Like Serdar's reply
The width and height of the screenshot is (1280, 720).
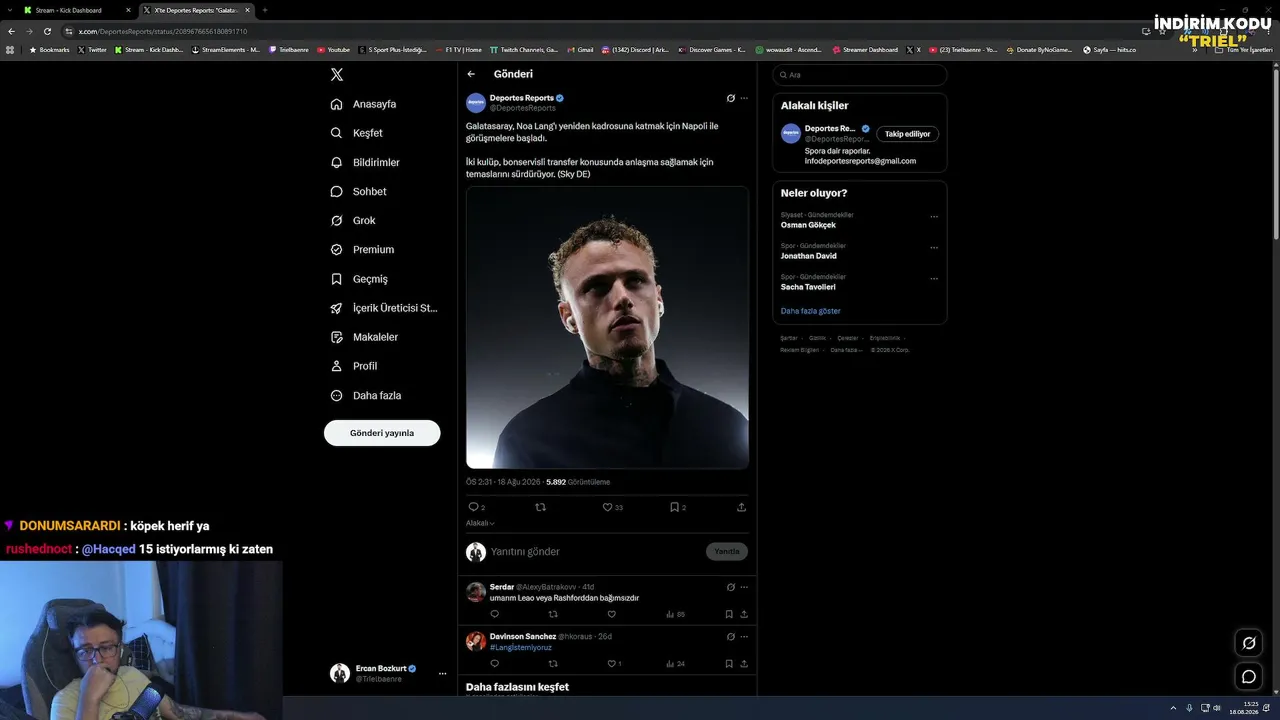[x=612, y=614]
